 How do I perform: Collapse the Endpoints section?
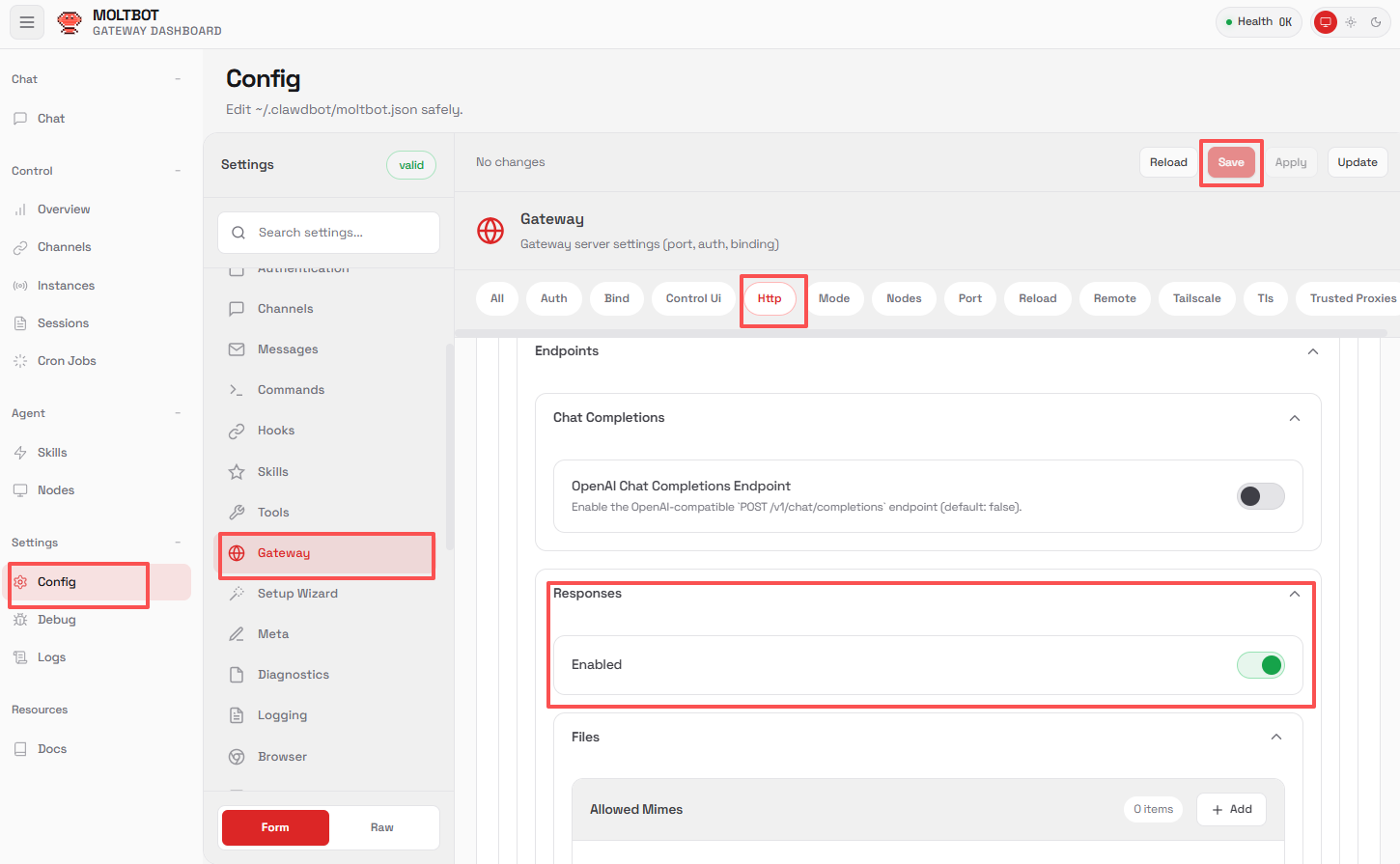[1313, 351]
